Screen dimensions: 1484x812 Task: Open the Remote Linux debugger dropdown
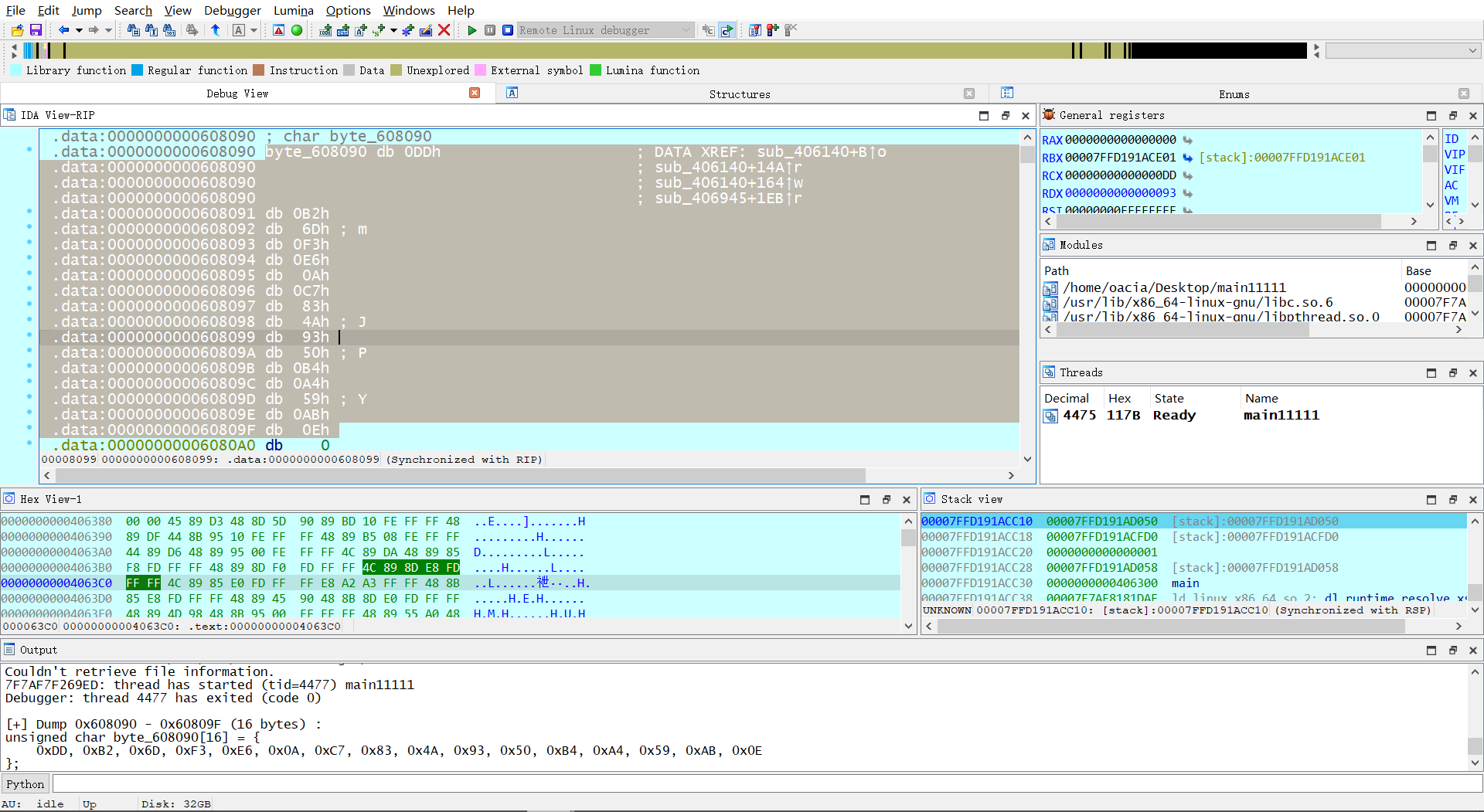686,30
